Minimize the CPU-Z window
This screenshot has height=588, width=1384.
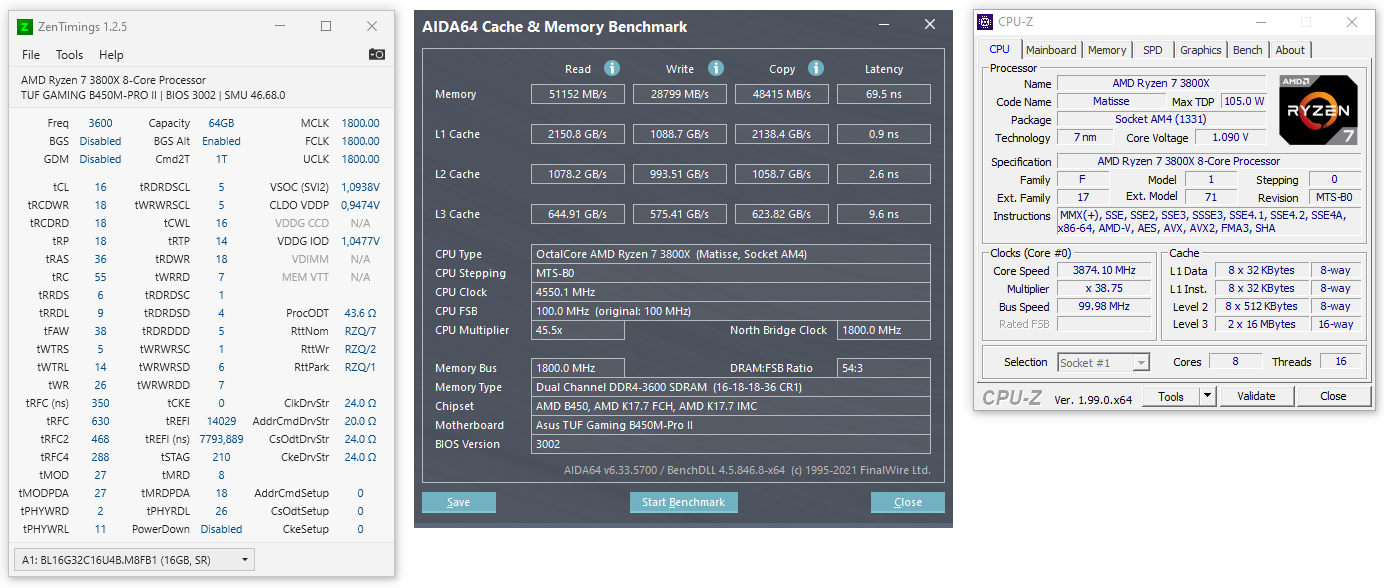click(1260, 22)
